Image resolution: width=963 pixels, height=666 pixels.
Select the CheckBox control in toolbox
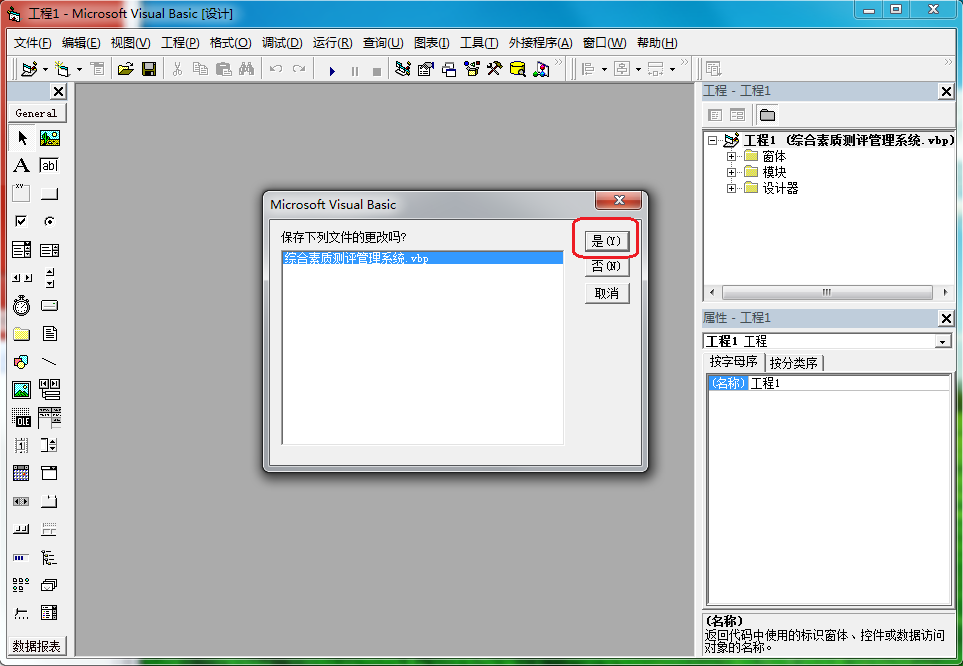pyautogui.click(x=21, y=221)
